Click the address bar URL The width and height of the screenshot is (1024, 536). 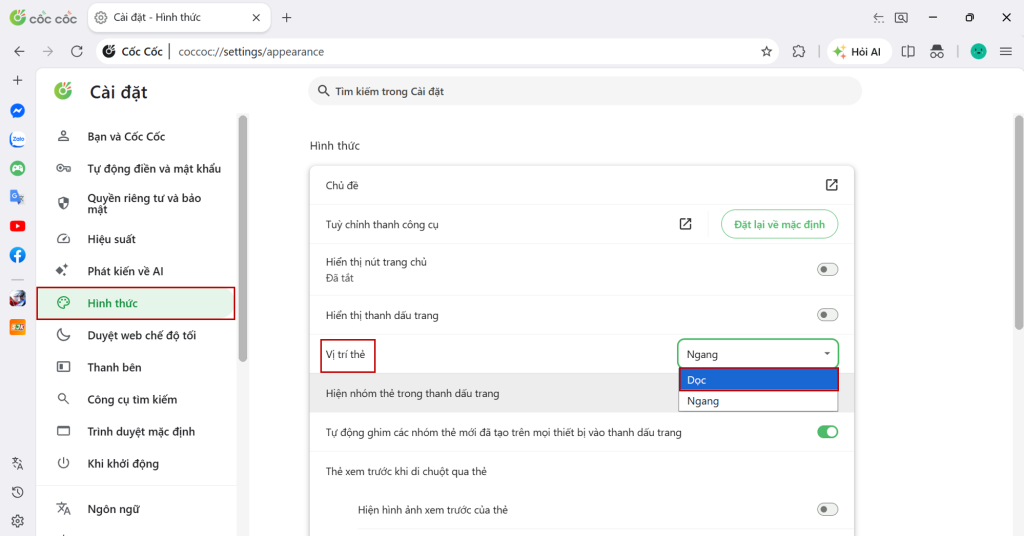pos(251,52)
